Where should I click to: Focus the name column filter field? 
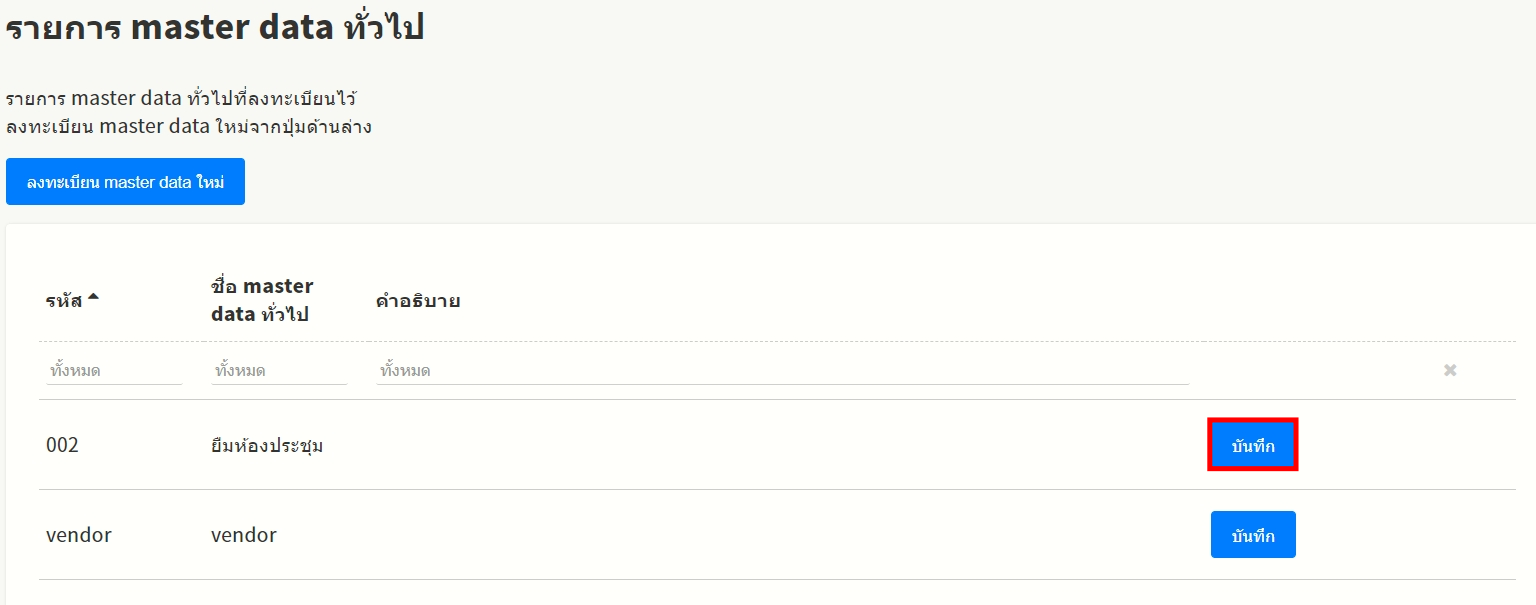[x=278, y=371]
